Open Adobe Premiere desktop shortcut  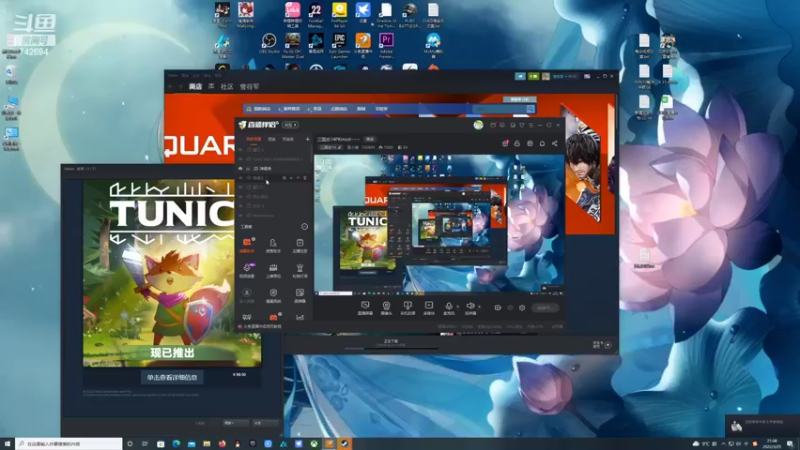coord(386,44)
